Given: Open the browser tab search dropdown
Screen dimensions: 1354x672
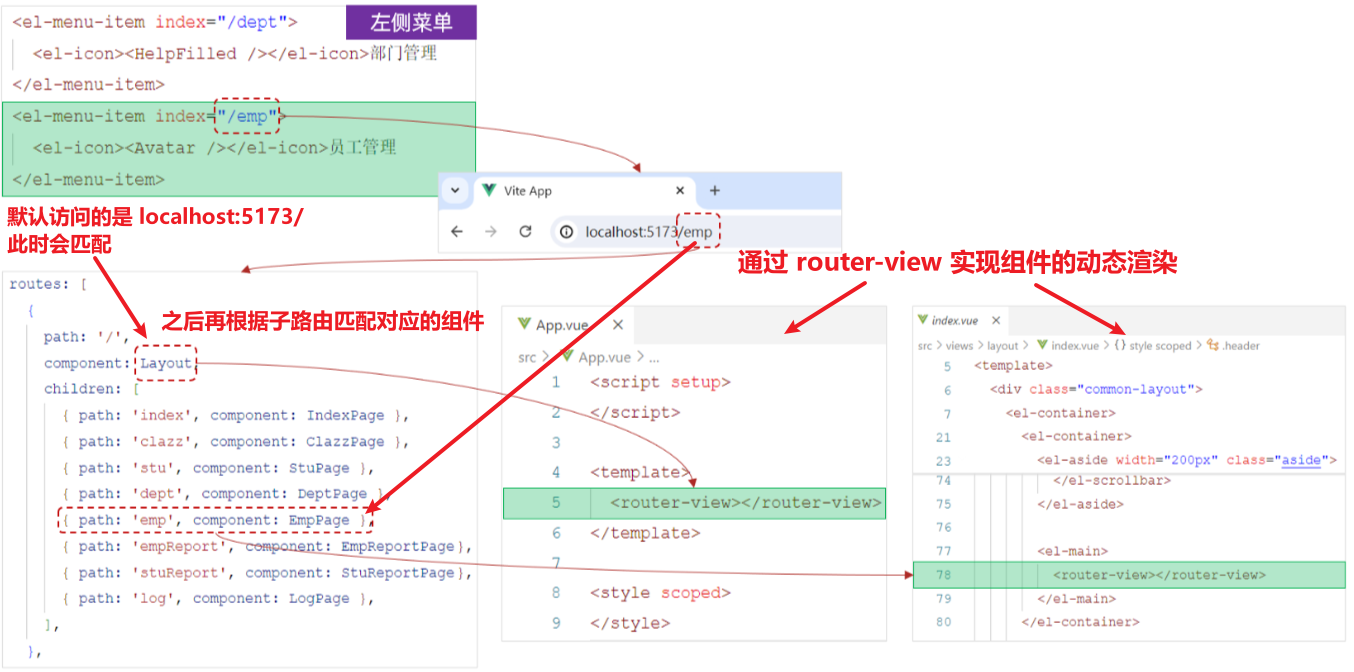Looking at the screenshot, I should pyautogui.click(x=454, y=191).
